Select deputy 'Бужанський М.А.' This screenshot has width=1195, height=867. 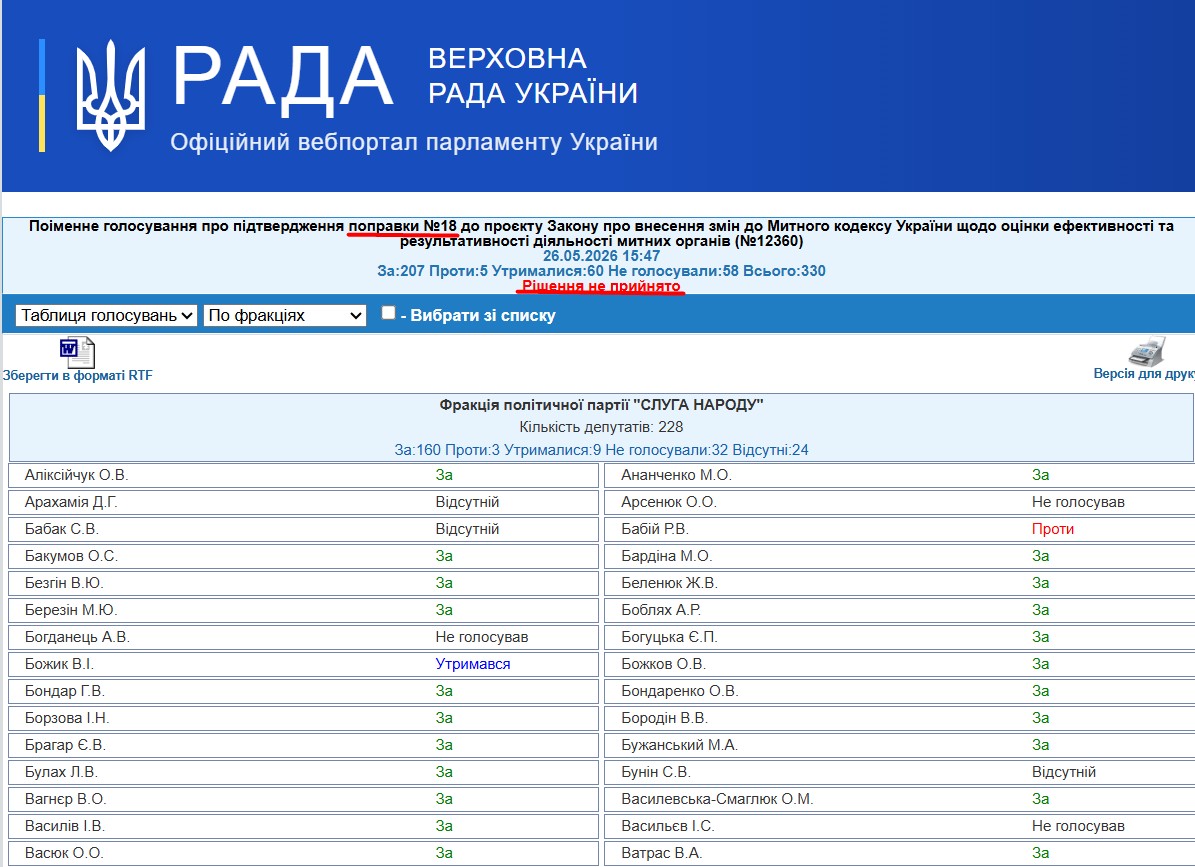click(x=679, y=745)
